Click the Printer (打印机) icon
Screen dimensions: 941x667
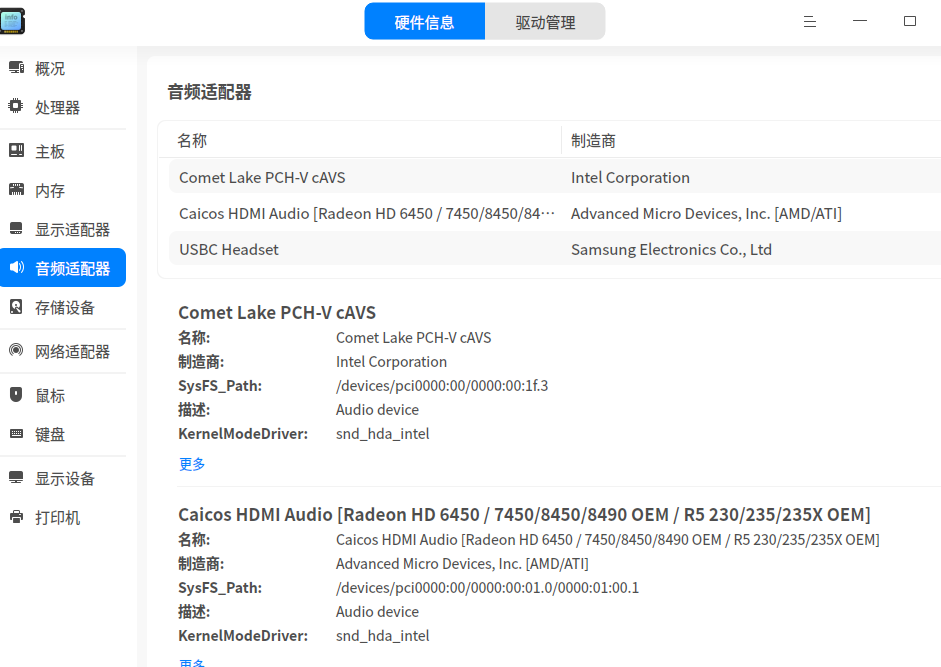[16, 516]
